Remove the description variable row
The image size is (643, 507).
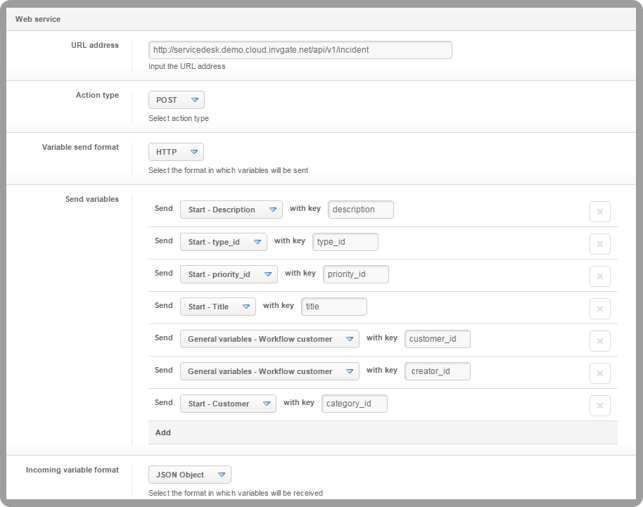pos(600,212)
